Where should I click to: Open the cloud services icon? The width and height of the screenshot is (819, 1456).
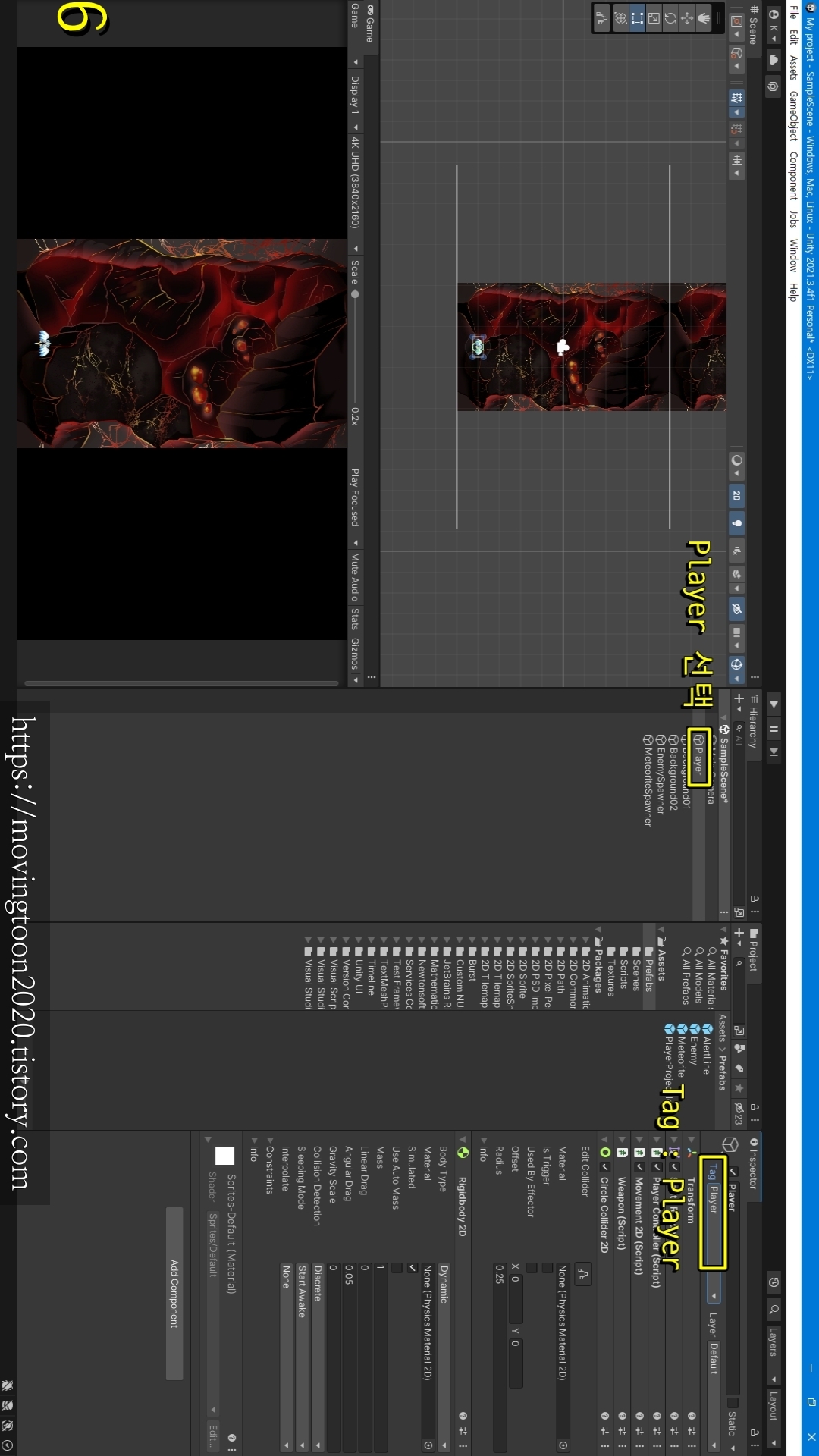point(773,60)
